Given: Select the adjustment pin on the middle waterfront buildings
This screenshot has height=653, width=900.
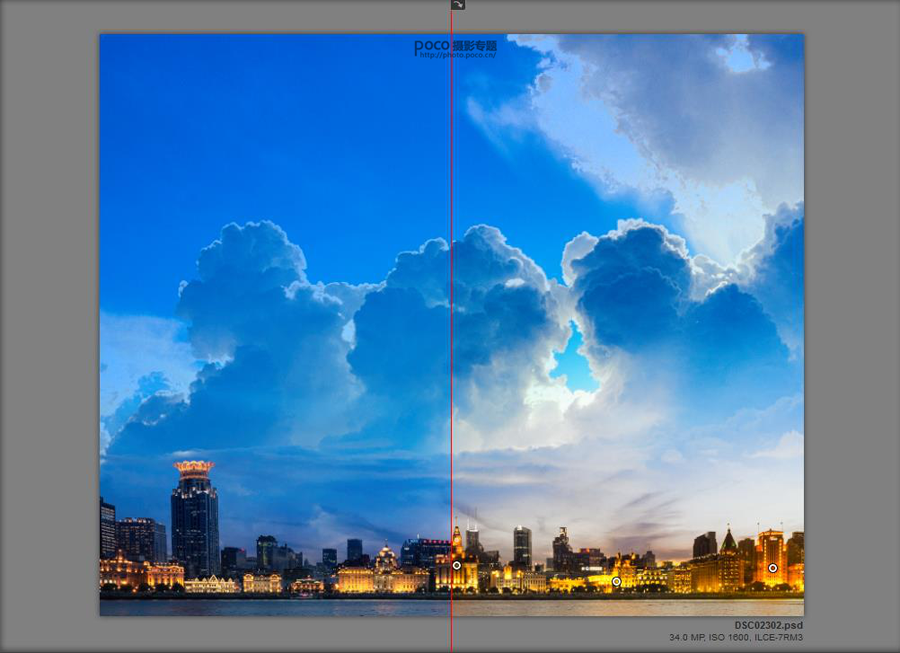Looking at the screenshot, I should point(616,581).
